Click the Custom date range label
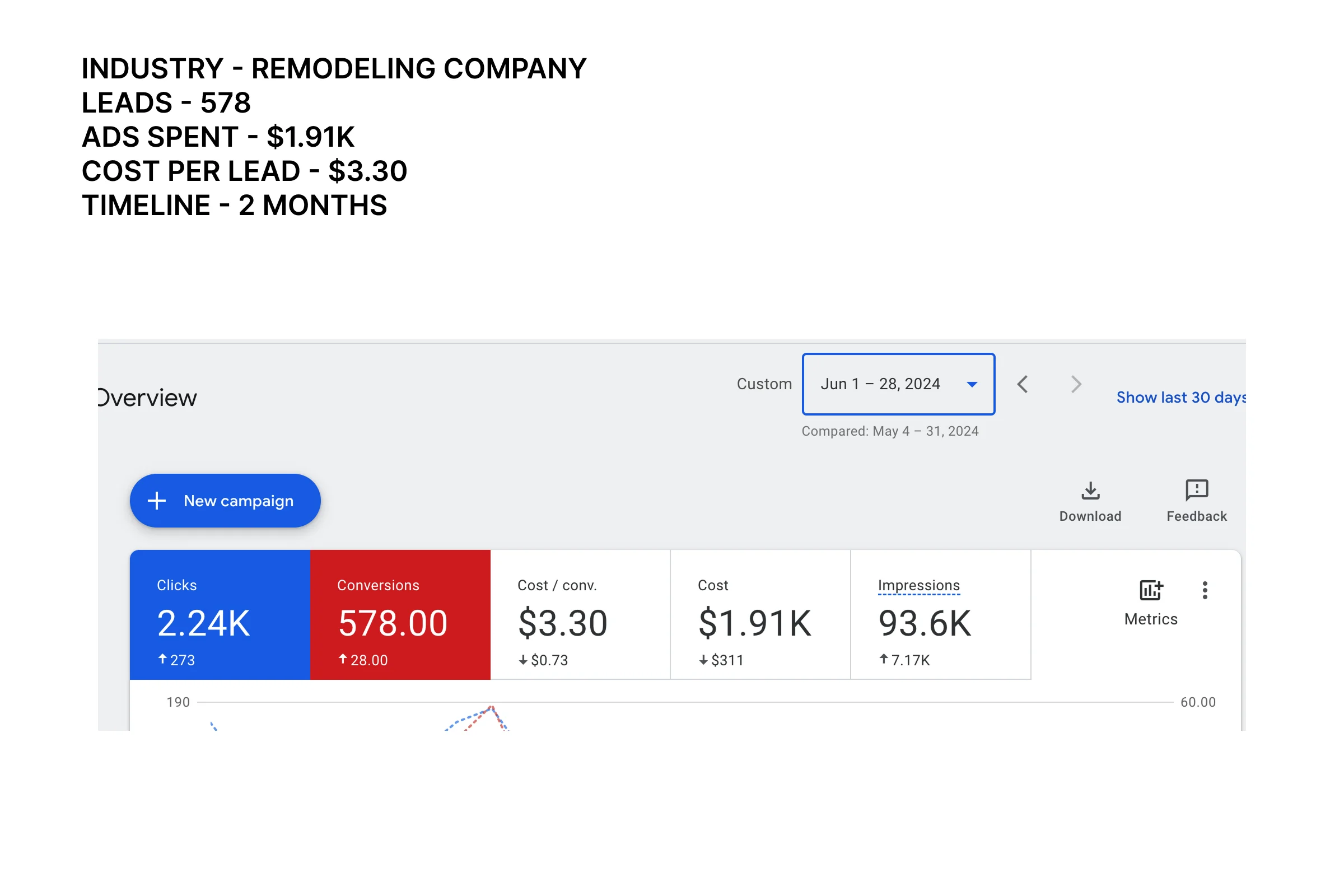Screen dimensions: 1344x896 764,384
